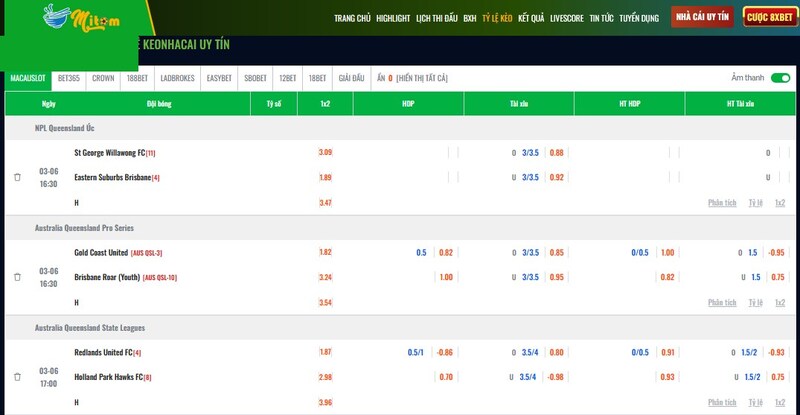Click the Đội bóng column header
This screenshot has height=415, width=800.
point(159,104)
